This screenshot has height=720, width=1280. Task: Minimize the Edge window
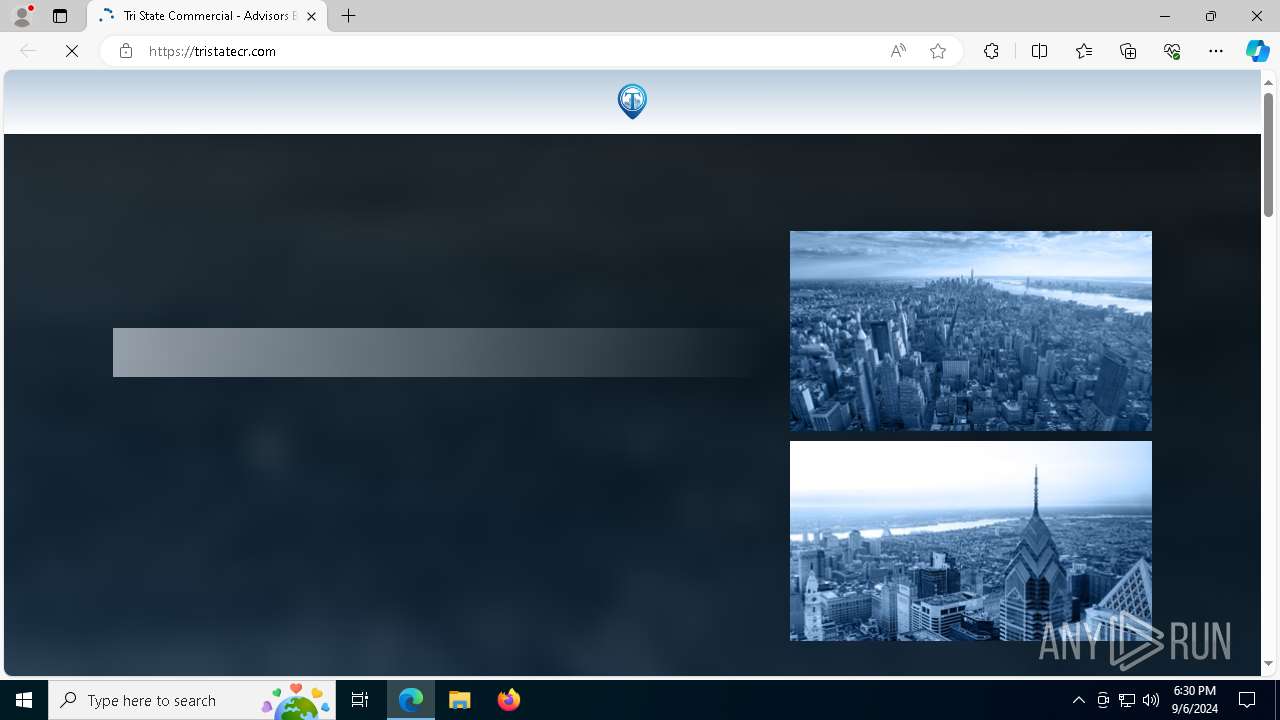point(1164,16)
